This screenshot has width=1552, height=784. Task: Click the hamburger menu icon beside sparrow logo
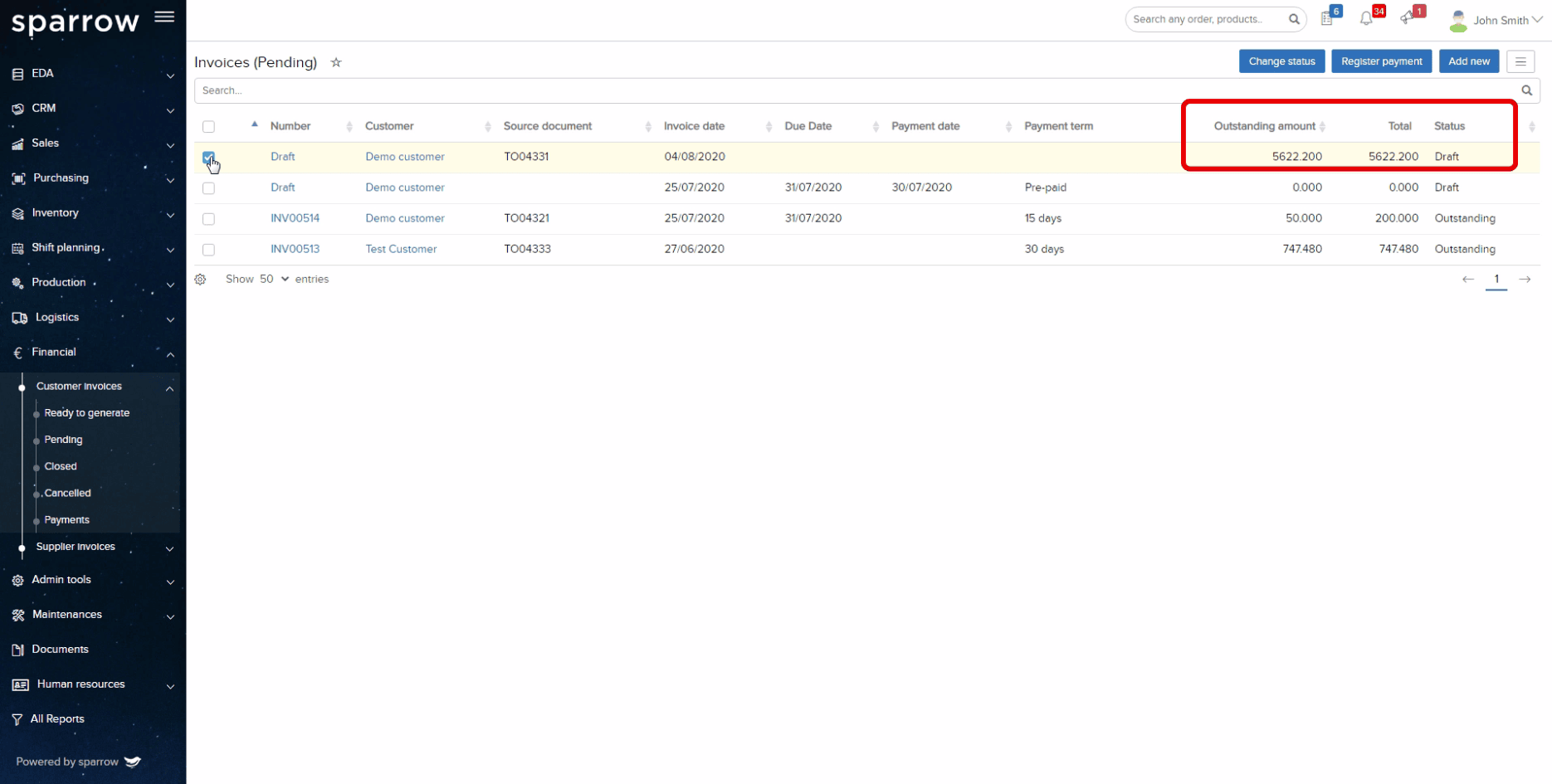pos(164,17)
